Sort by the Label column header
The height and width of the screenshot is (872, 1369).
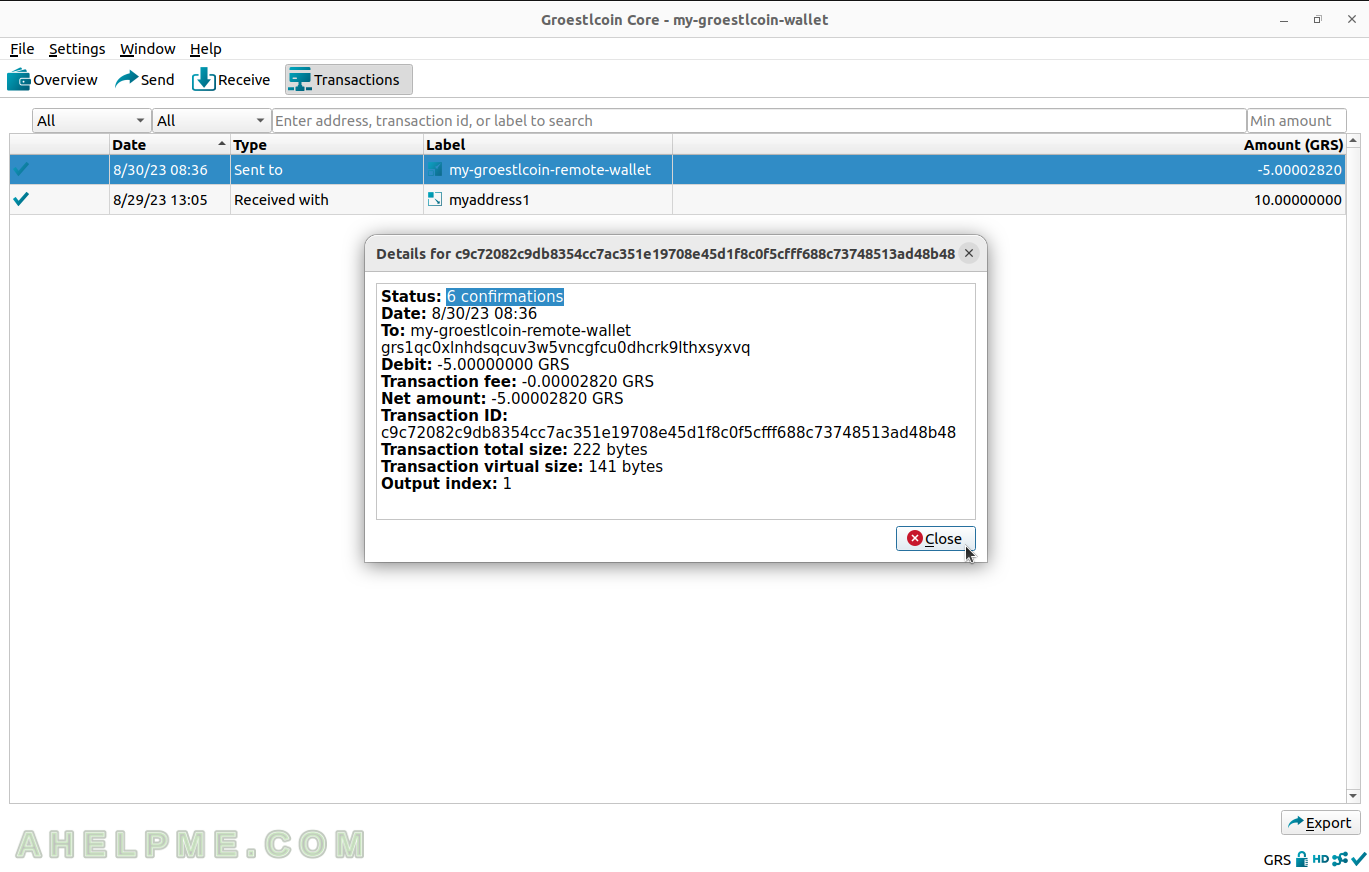click(x=548, y=145)
